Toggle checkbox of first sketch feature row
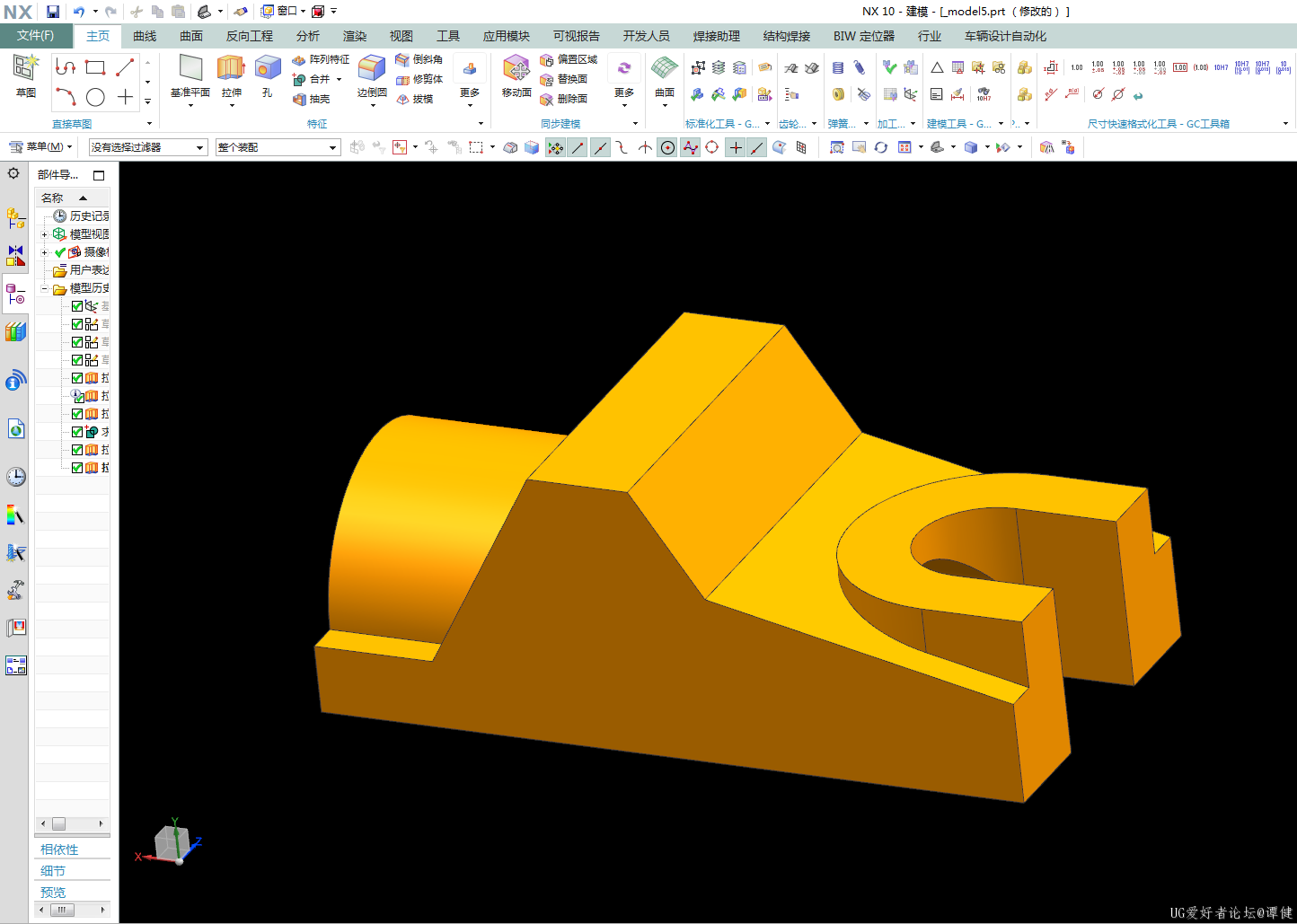The image size is (1297, 924). 77,324
